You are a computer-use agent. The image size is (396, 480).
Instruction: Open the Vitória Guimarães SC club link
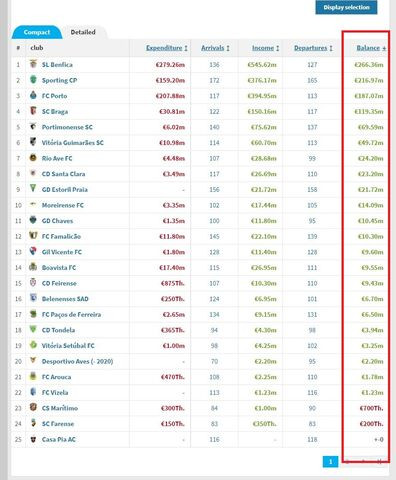coord(72,143)
